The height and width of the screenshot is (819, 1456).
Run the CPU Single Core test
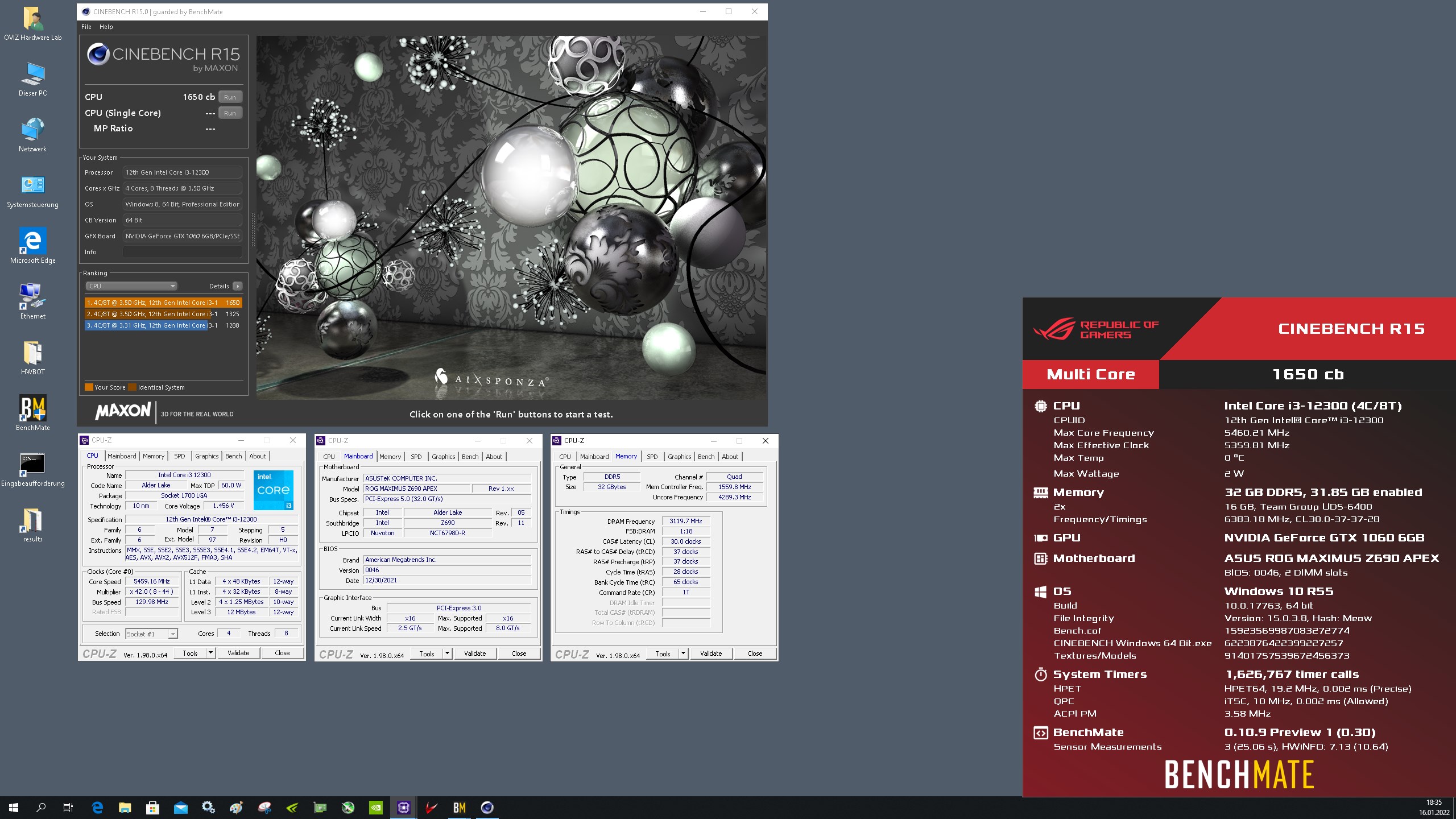click(x=230, y=113)
